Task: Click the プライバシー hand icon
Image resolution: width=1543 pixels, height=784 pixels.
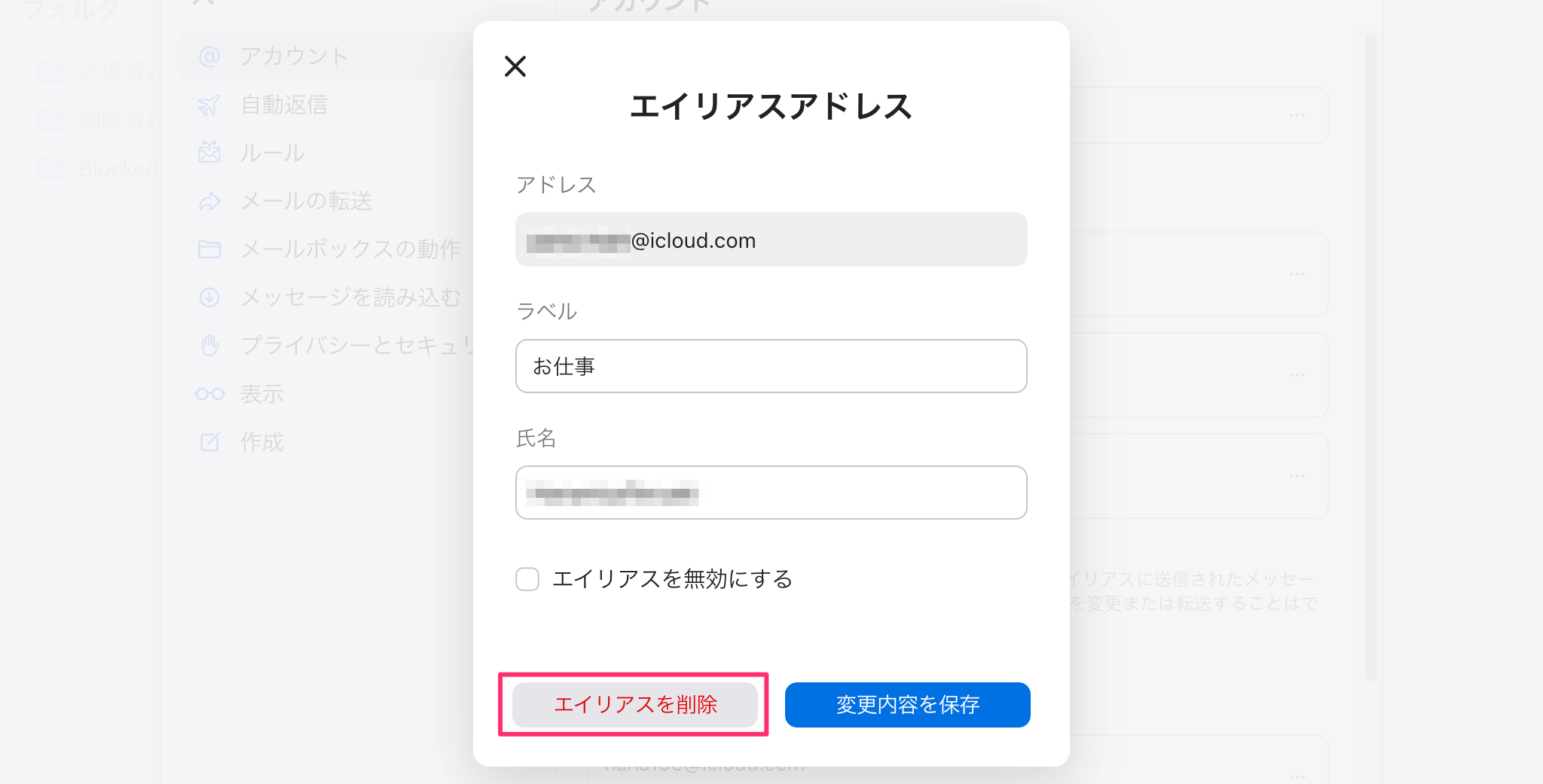Action: point(209,346)
